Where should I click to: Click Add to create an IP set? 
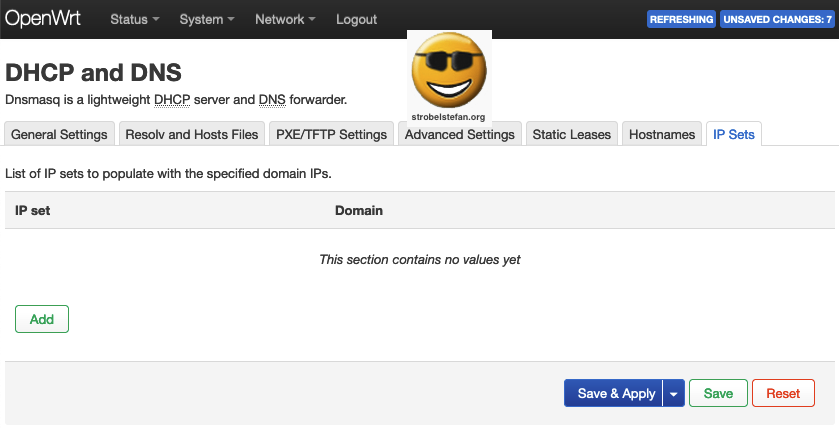tap(42, 319)
